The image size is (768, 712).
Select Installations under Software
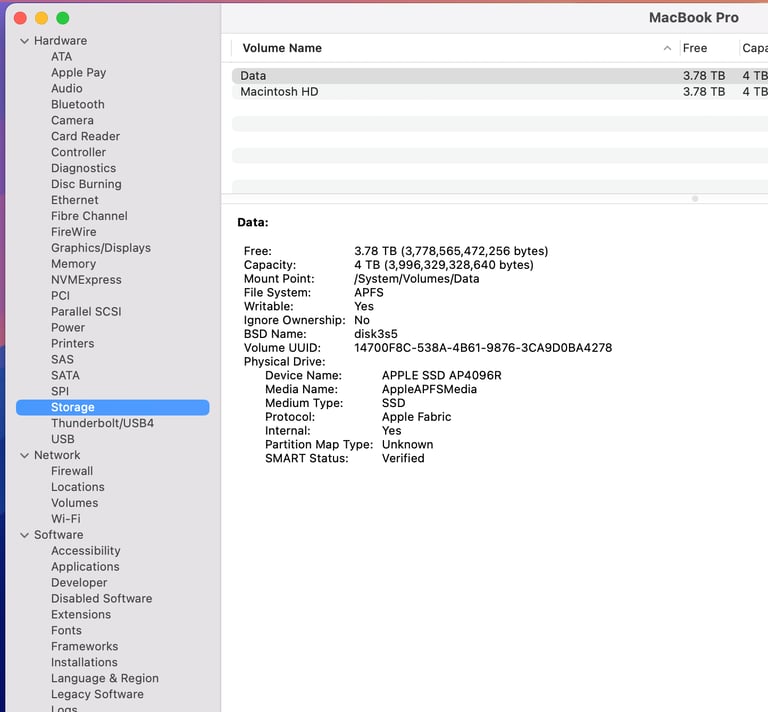(84, 663)
